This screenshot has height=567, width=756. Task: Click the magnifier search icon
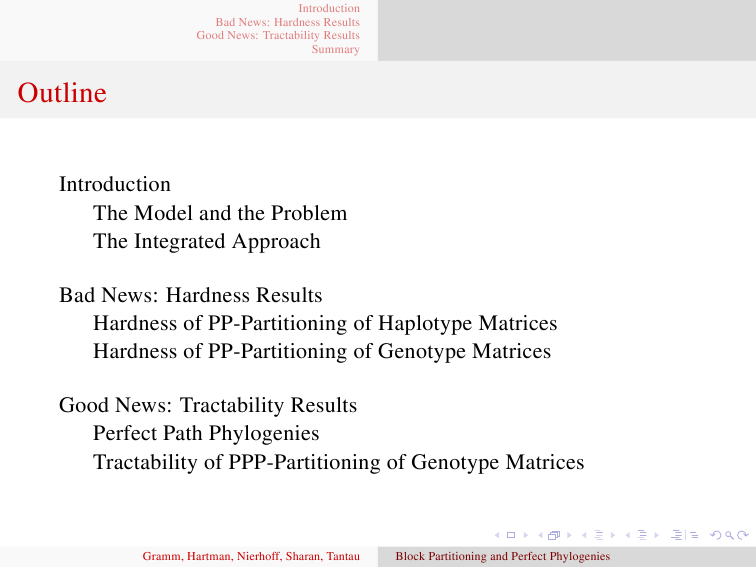pos(729,535)
